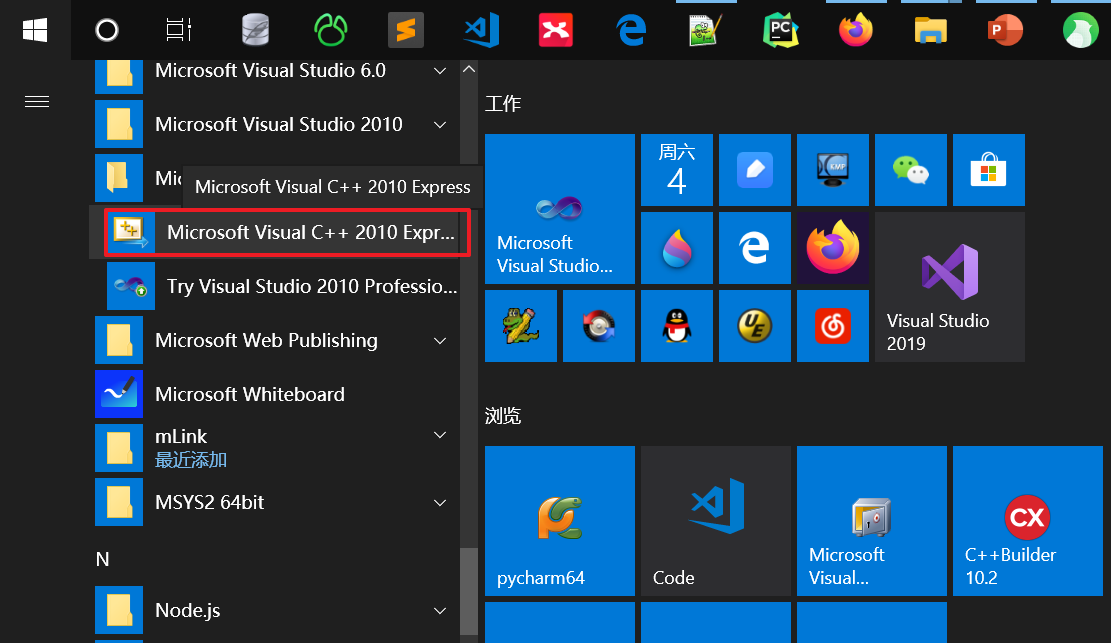1111x643 pixels.
Task: Expand the Start menu hamburger navigation
Action: pos(37,102)
